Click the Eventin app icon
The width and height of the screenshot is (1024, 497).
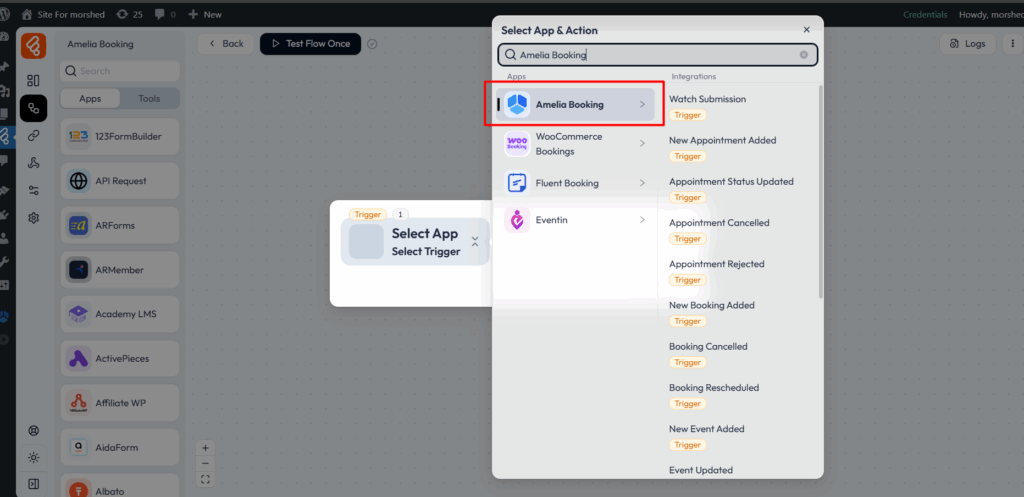[x=517, y=220]
